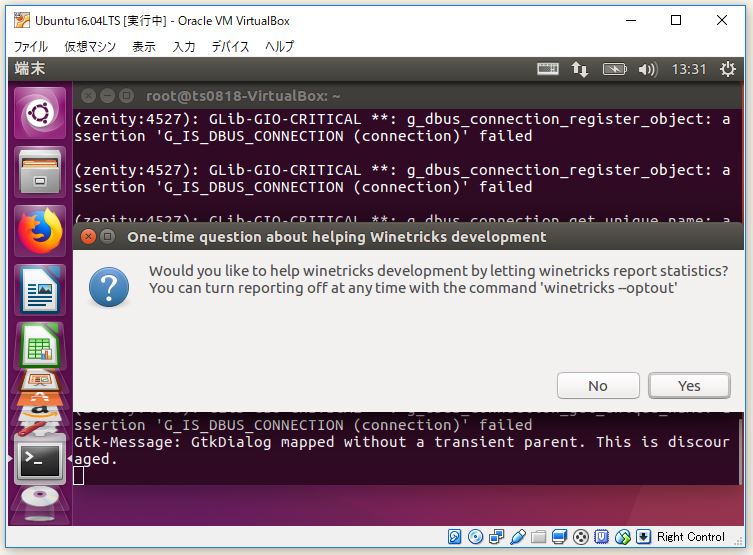
Task: Click the VirtualBox window title icon
Action: coord(22,21)
